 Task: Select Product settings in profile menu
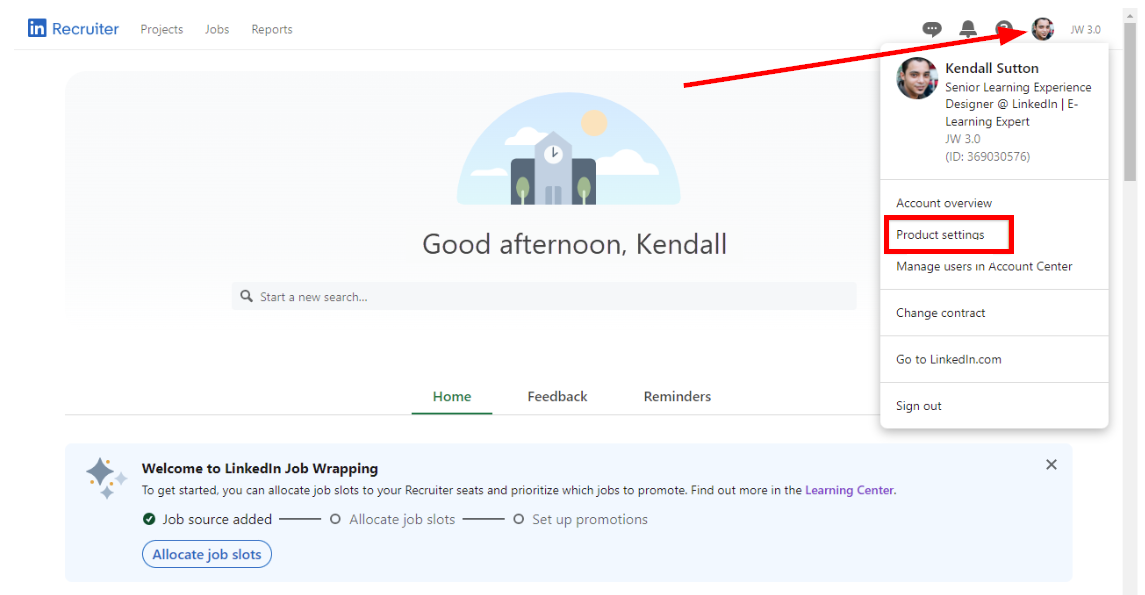pyautogui.click(x=940, y=234)
